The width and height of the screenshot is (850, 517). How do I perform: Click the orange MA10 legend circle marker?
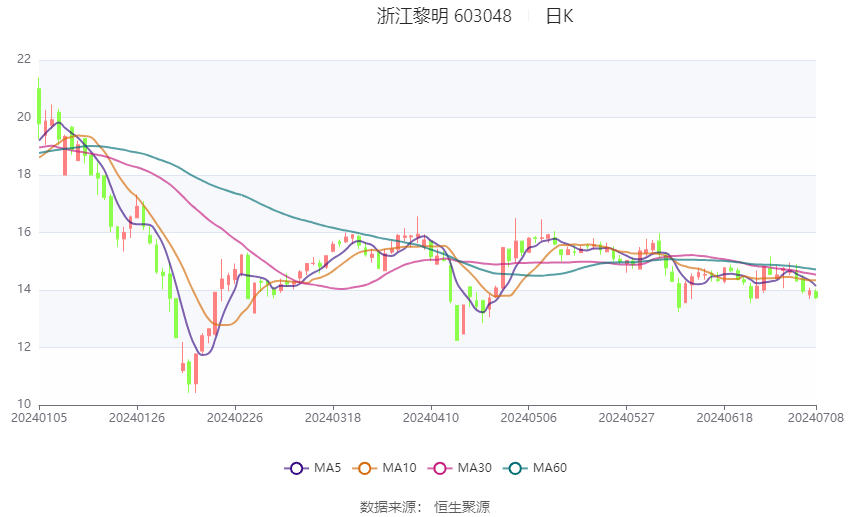tap(365, 468)
